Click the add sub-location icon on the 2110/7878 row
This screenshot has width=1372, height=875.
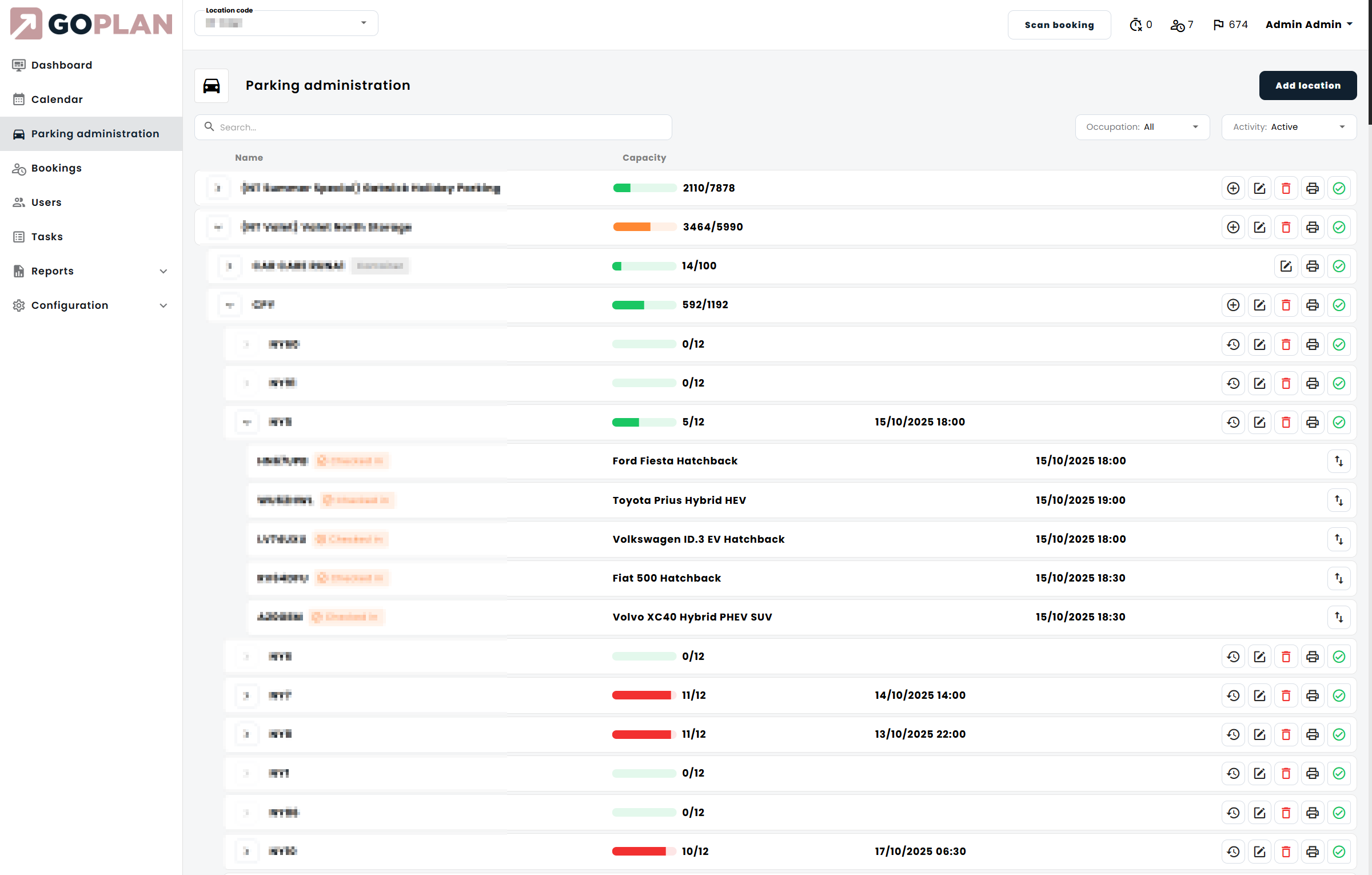click(x=1233, y=188)
